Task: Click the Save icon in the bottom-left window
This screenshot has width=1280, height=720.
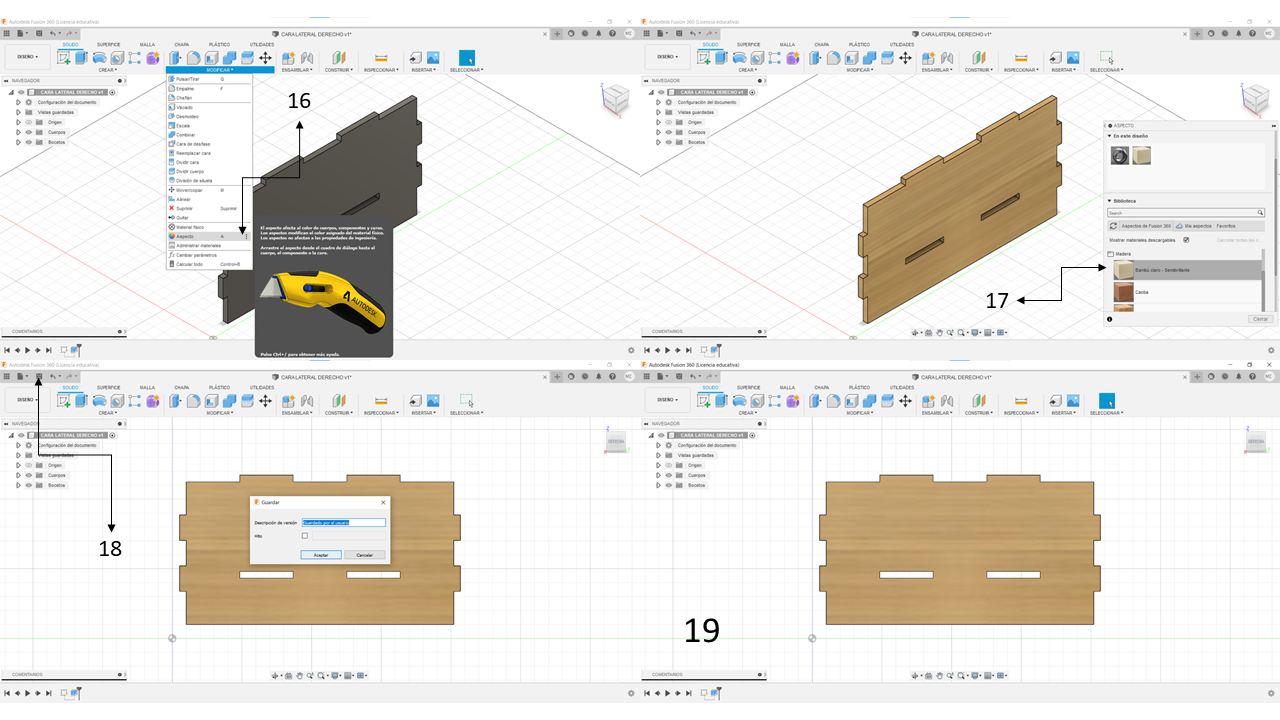Action: click(x=37, y=376)
